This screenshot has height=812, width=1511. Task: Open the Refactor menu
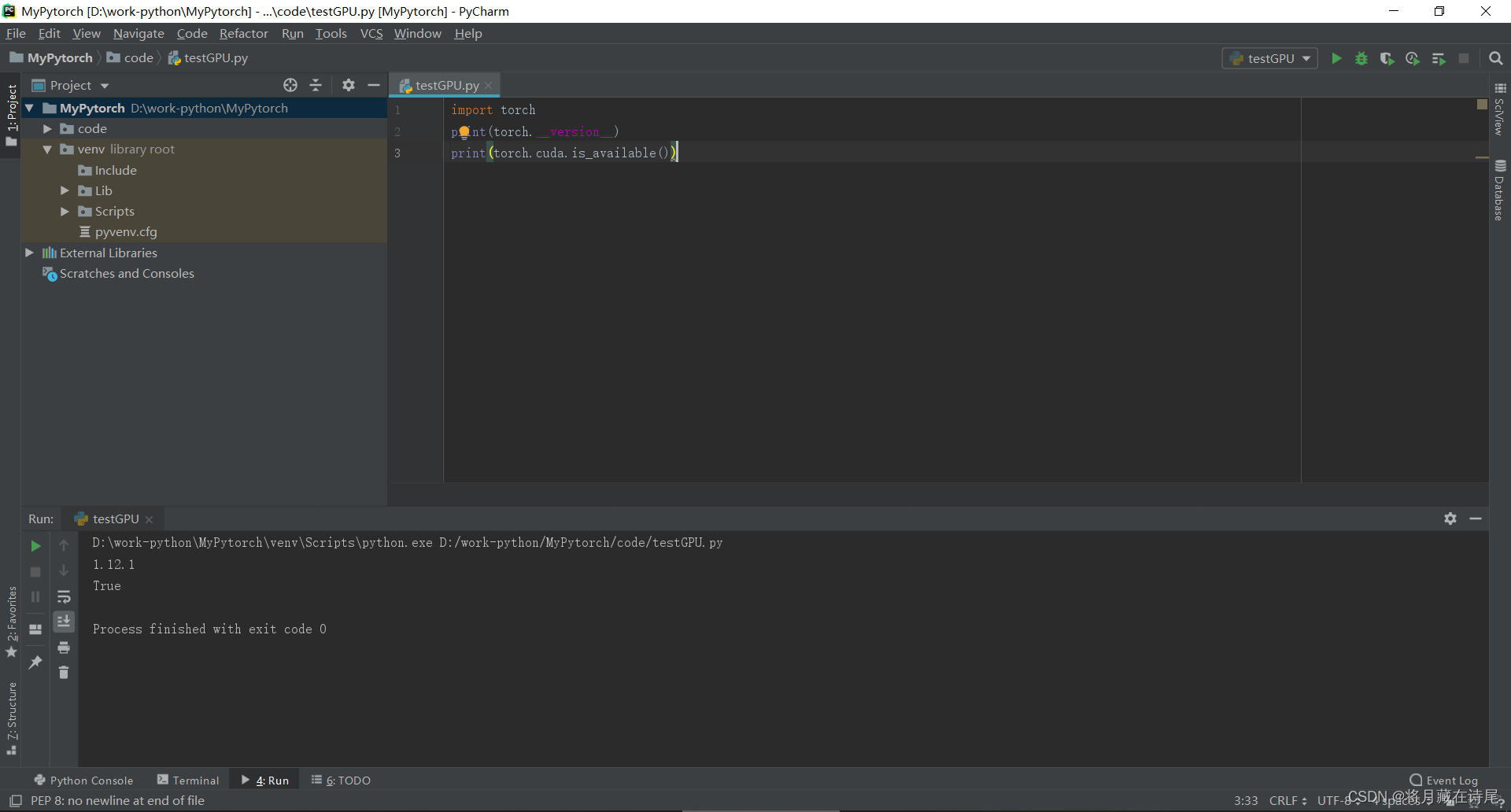pyautogui.click(x=243, y=33)
